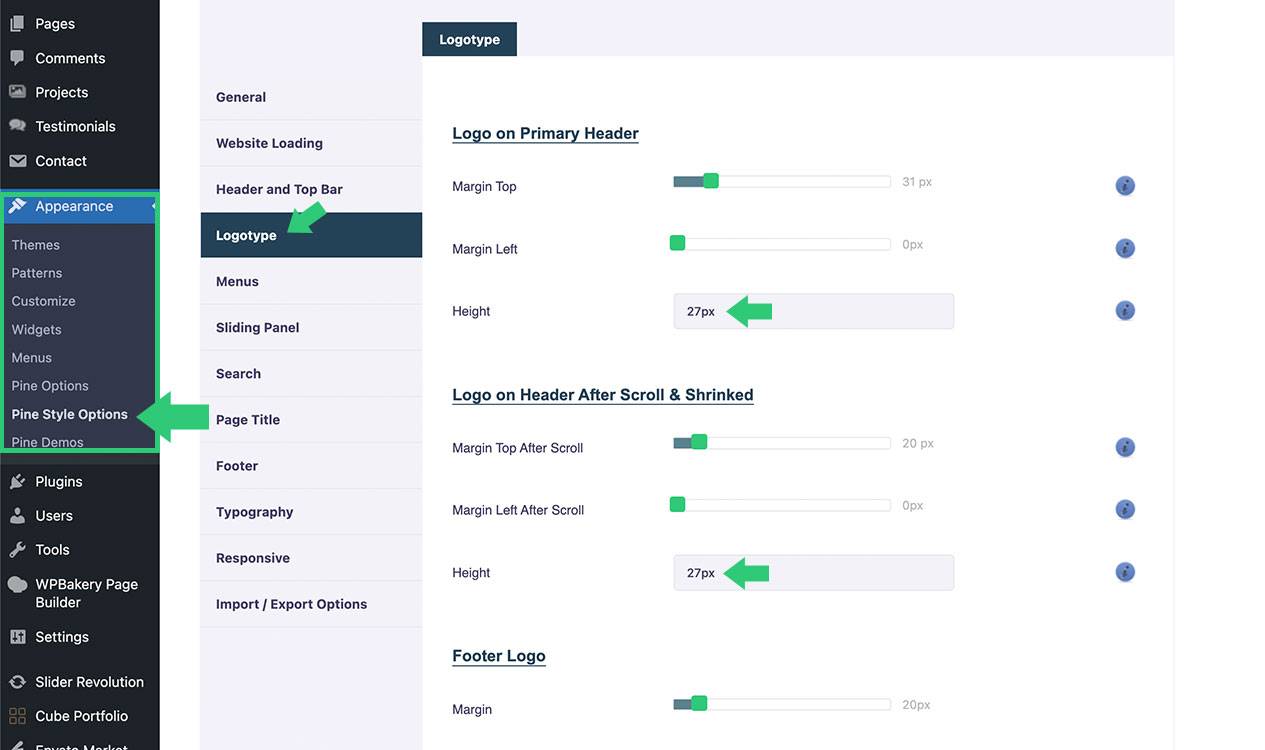Click info icon beside primary header Height
1265x750 pixels.
coord(1125,311)
